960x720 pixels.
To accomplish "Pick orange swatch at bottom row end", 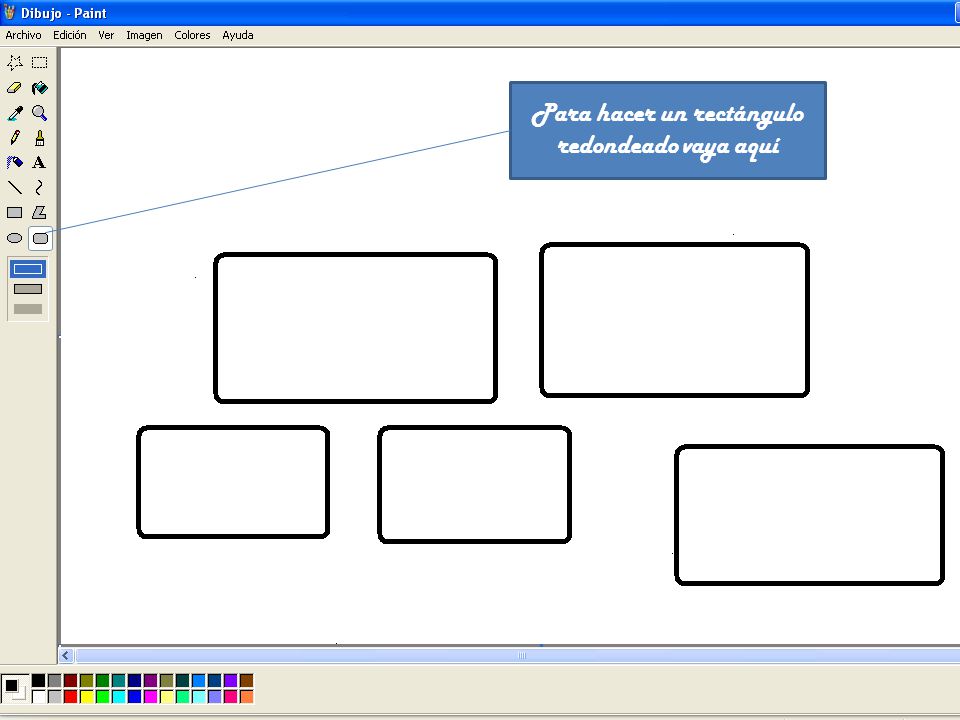I will (x=247, y=697).
